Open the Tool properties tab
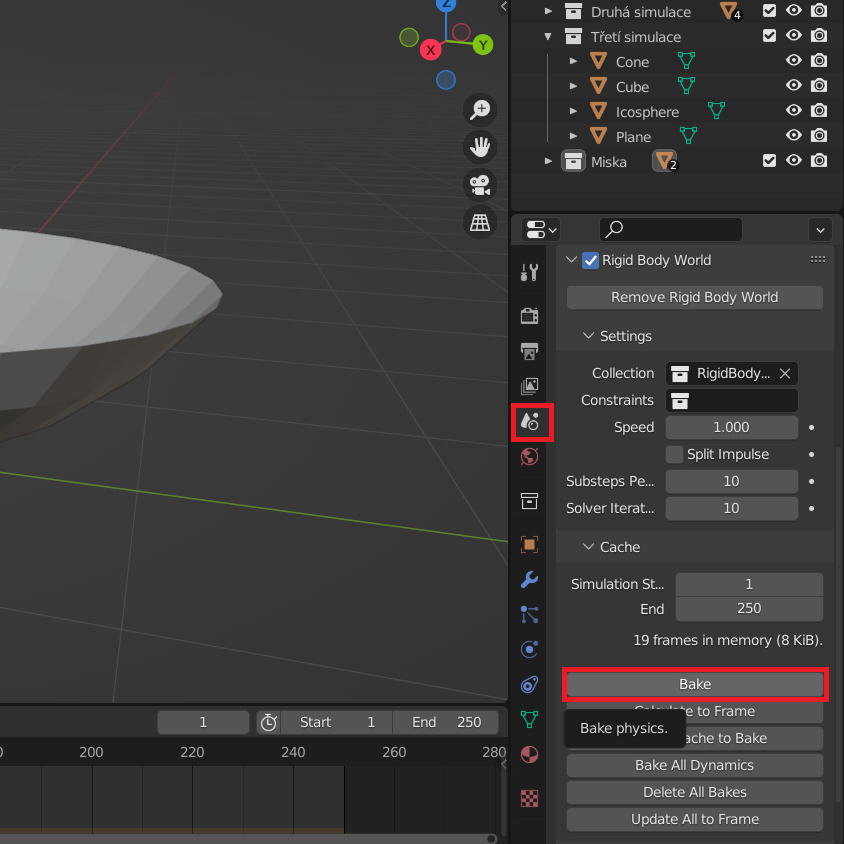844x844 pixels. coord(530,272)
